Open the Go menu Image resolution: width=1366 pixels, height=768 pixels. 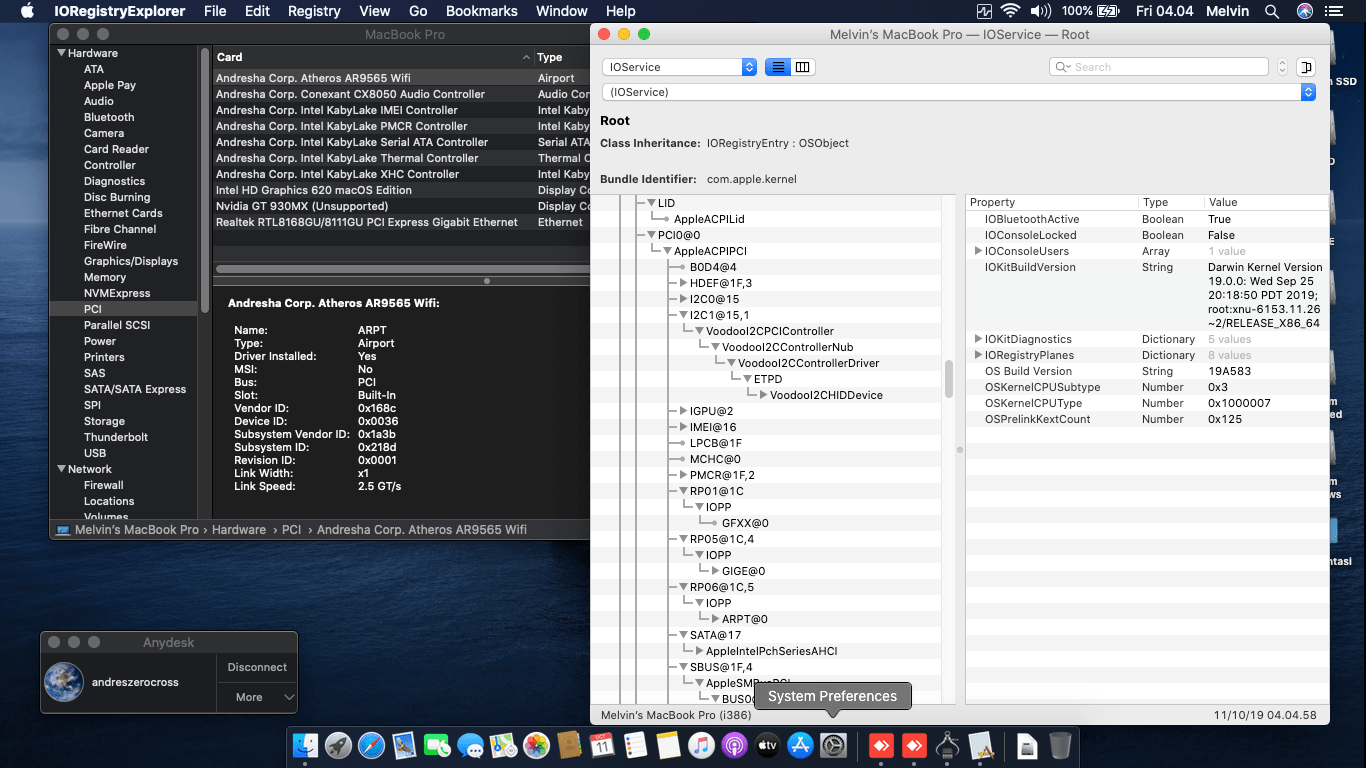tap(418, 11)
